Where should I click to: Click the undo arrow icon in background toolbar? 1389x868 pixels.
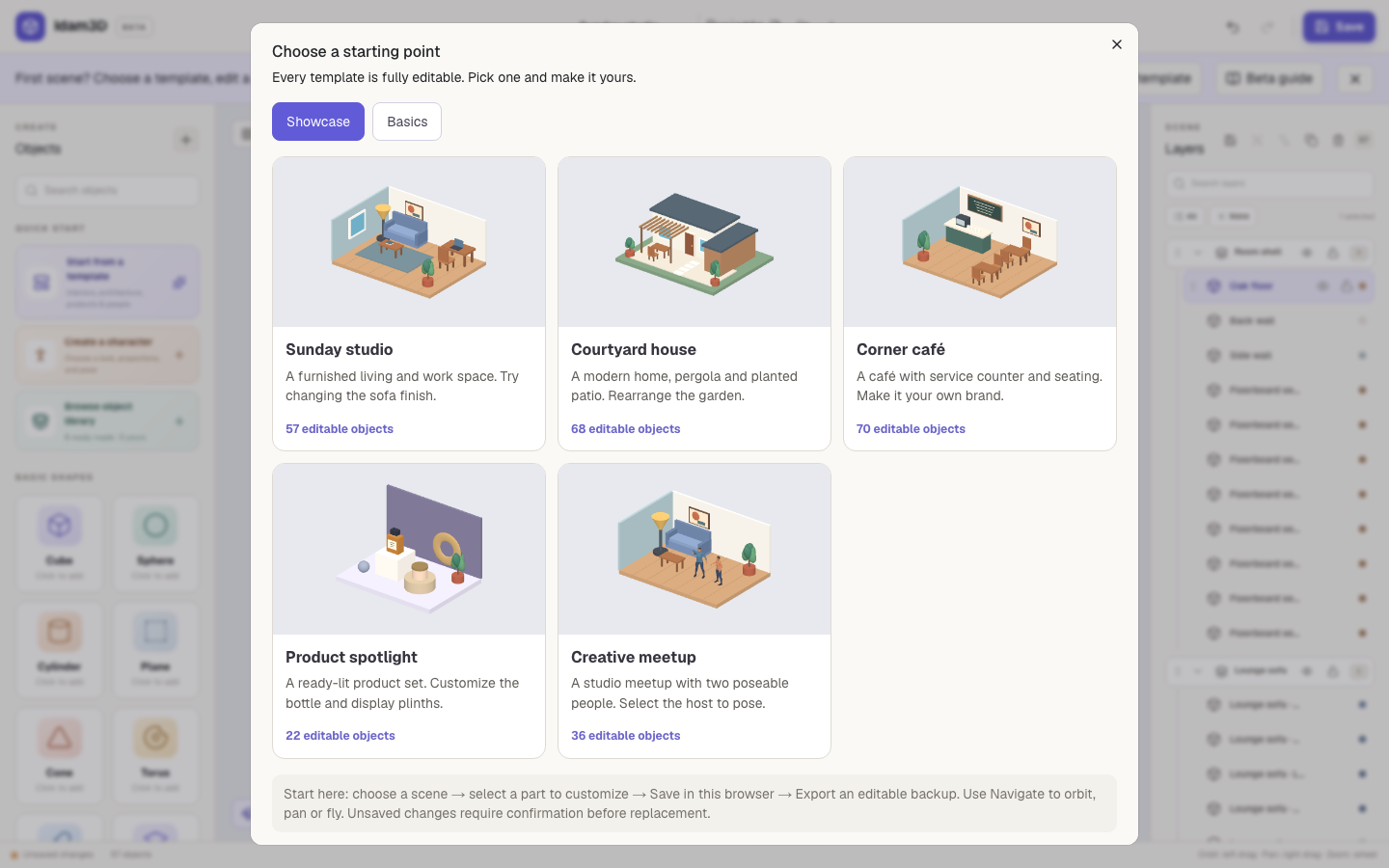(1233, 27)
